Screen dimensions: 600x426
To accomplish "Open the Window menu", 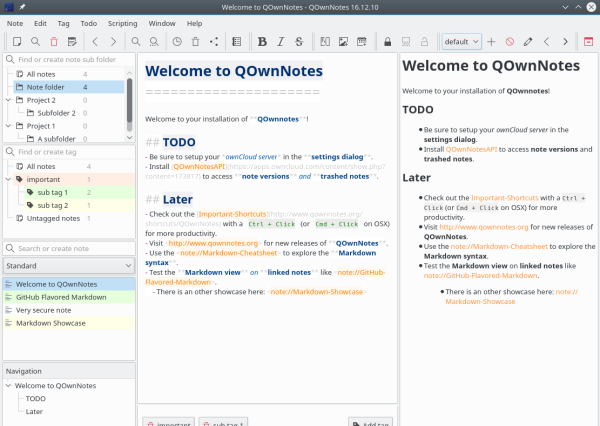I will [x=162, y=23].
